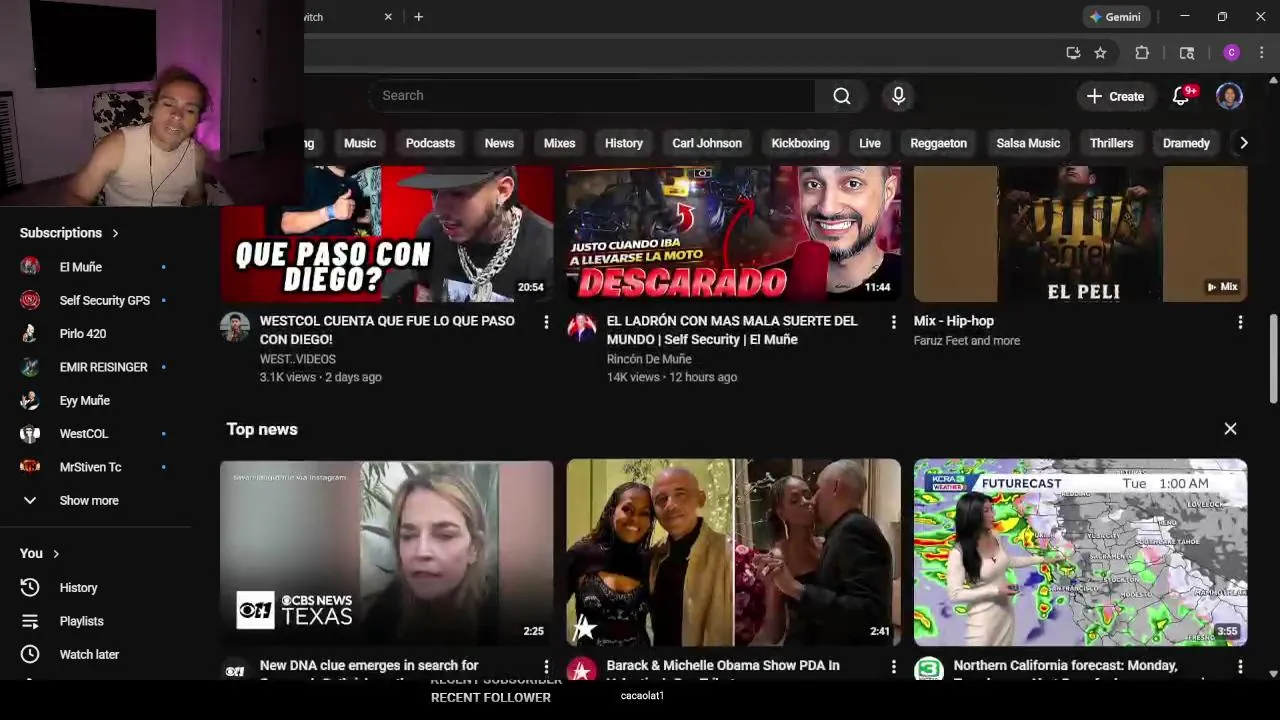This screenshot has width=1280, height=720.
Task: Select the Carl Johnson chip
Action: click(707, 143)
